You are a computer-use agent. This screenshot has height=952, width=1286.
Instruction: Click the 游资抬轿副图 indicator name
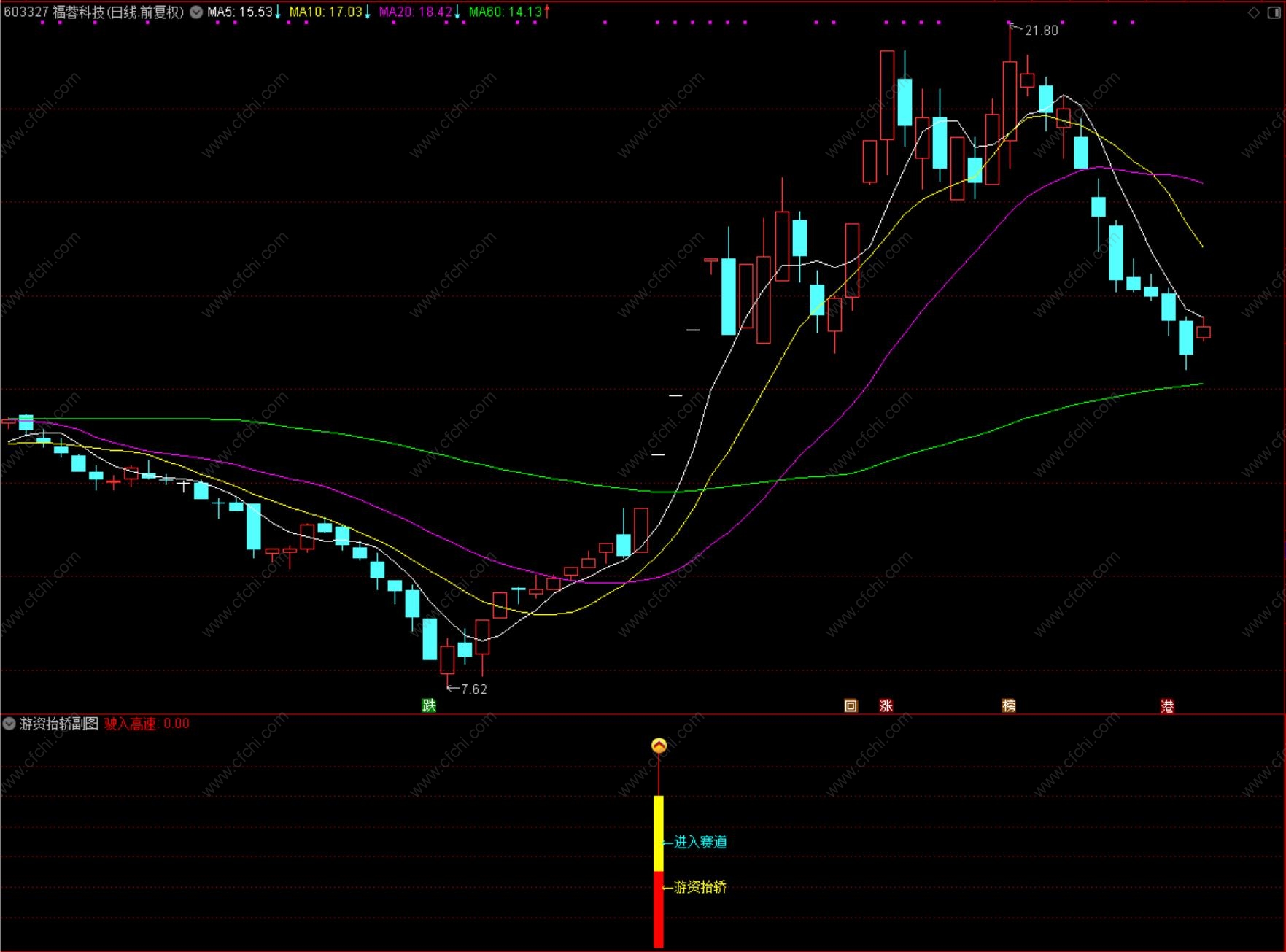point(59,724)
